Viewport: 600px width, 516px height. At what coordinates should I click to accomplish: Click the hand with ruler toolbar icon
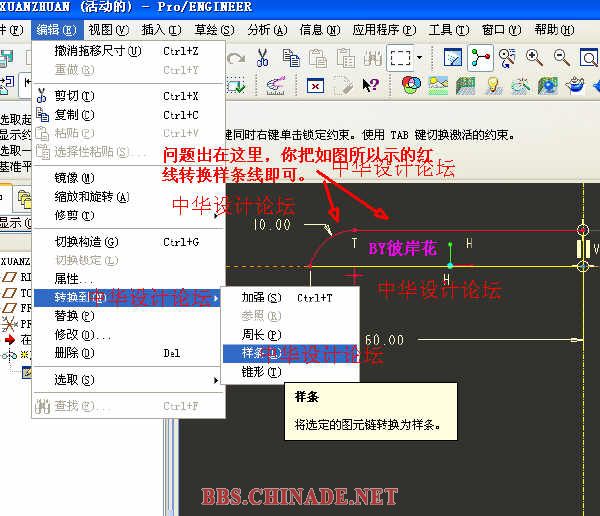[276, 85]
